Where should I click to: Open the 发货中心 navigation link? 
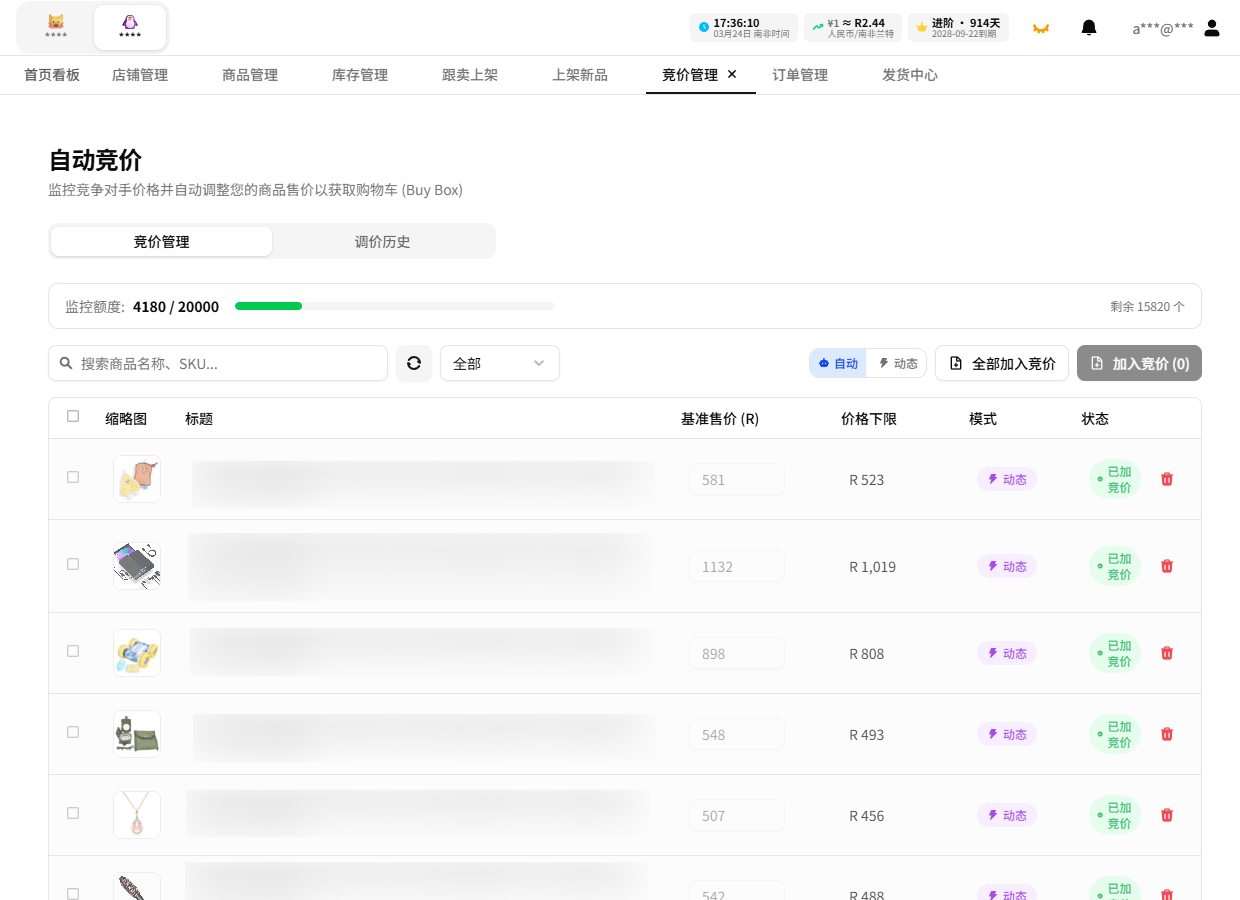909,74
